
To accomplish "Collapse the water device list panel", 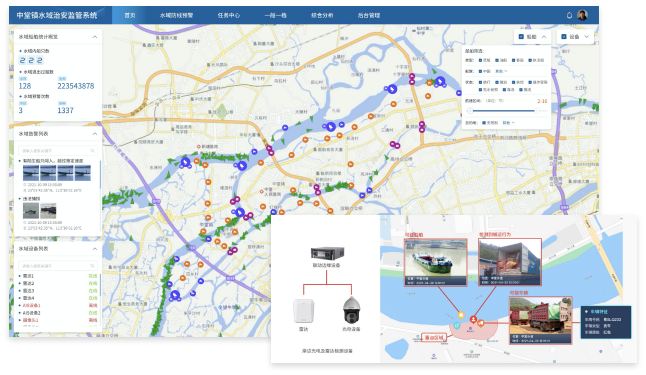I will pyautogui.click(x=95, y=249).
